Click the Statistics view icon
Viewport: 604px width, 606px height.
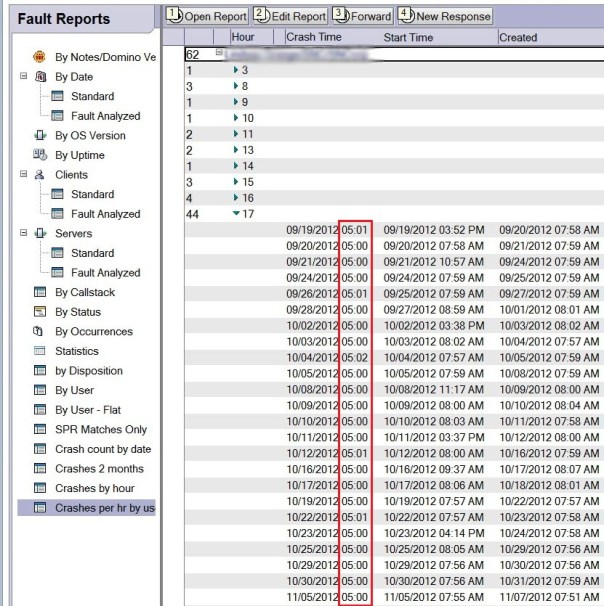(x=40, y=351)
